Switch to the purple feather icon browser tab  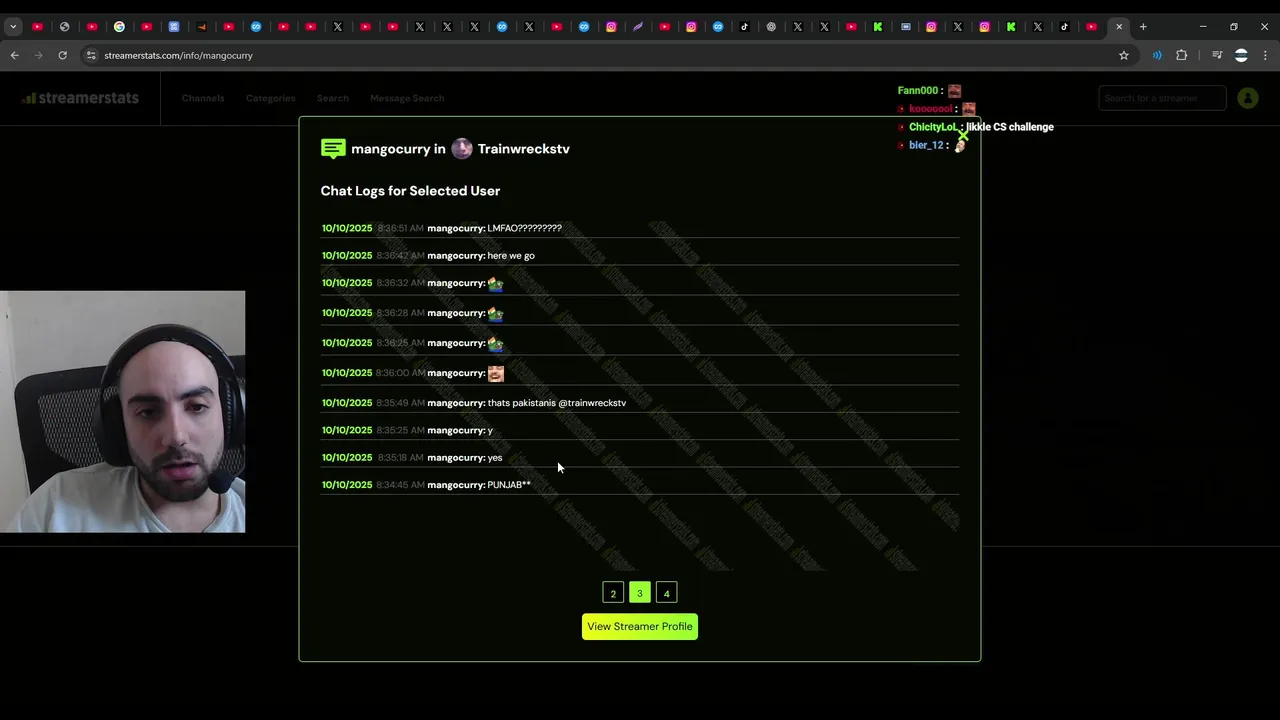tap(638, 27)
